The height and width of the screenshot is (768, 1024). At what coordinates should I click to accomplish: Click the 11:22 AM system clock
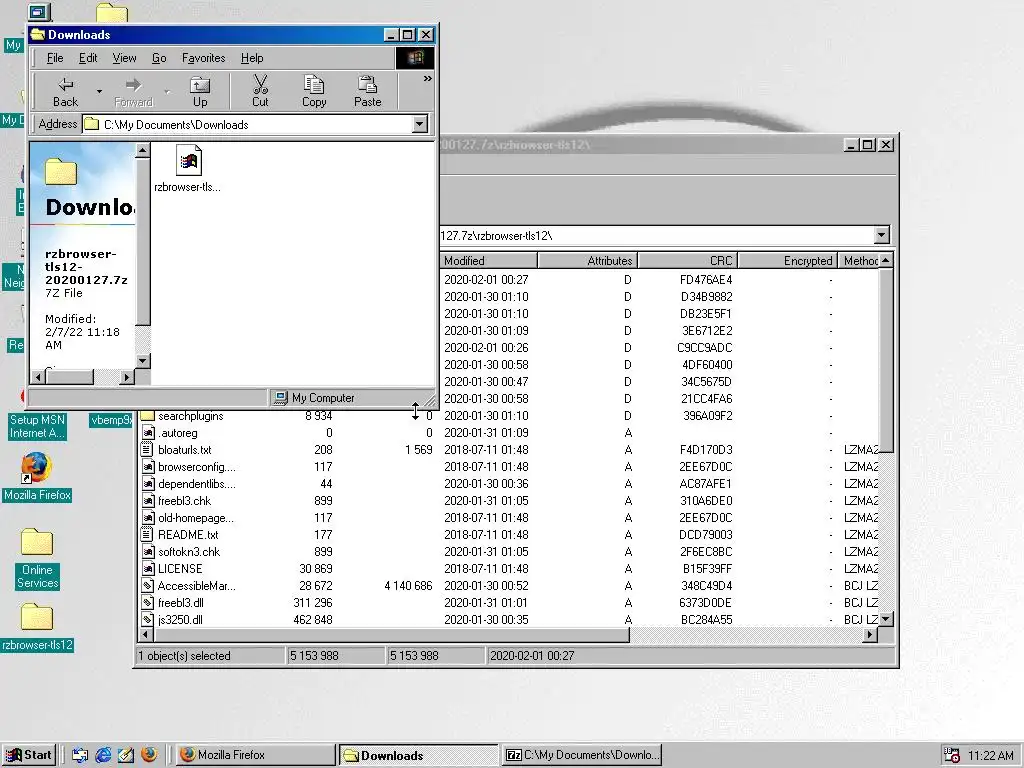pyautogui.click(x=991, y=756)
